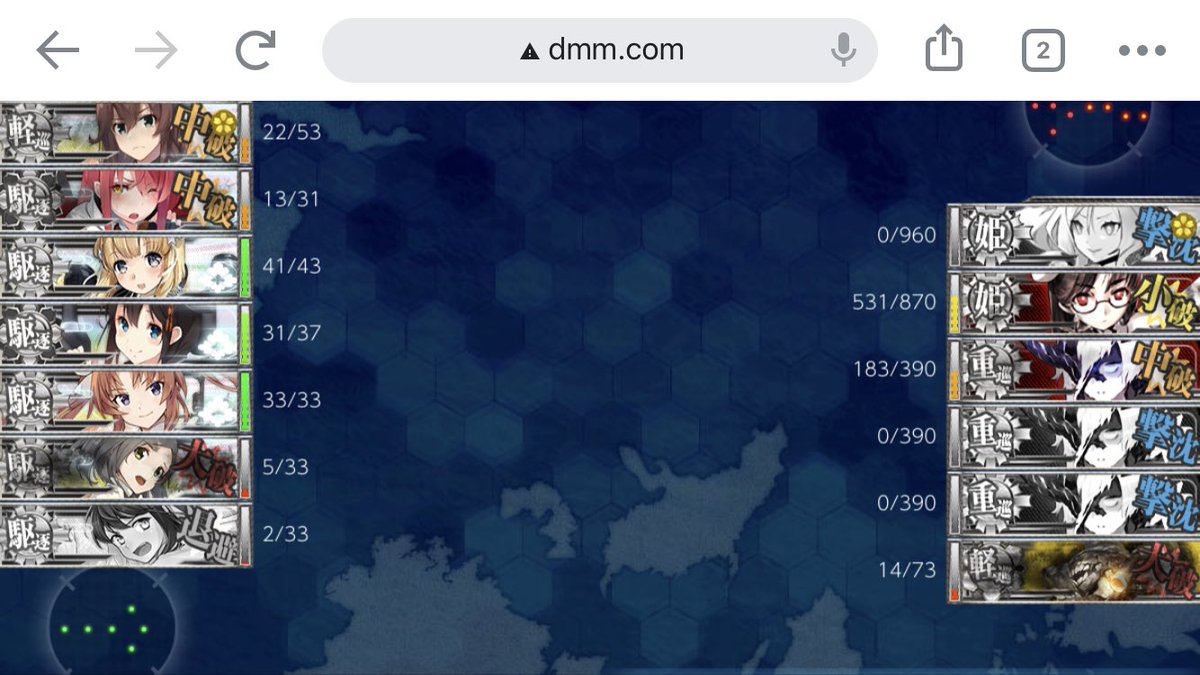This screenshot has height=675, width=1200.
Task: Click the enemy HP text 0/960
Action: pos(907,236)
